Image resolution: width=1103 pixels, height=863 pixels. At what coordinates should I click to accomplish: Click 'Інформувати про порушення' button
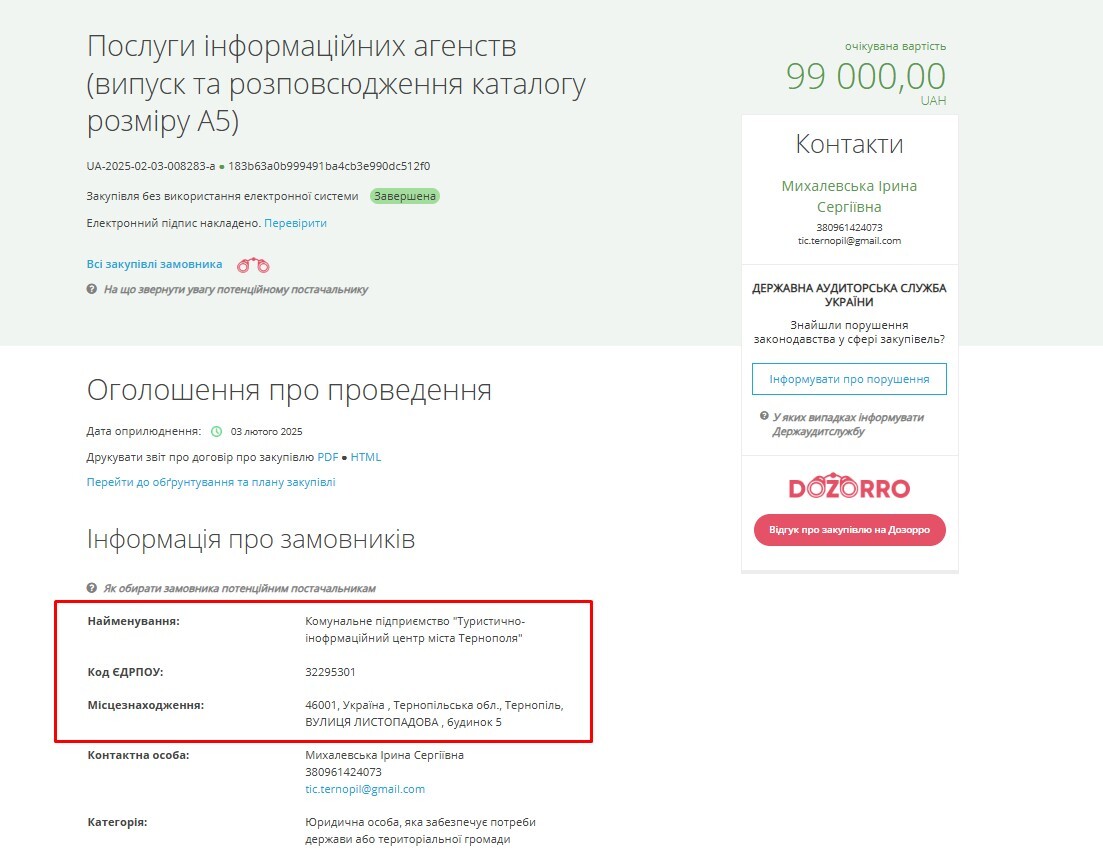(849, 379)
